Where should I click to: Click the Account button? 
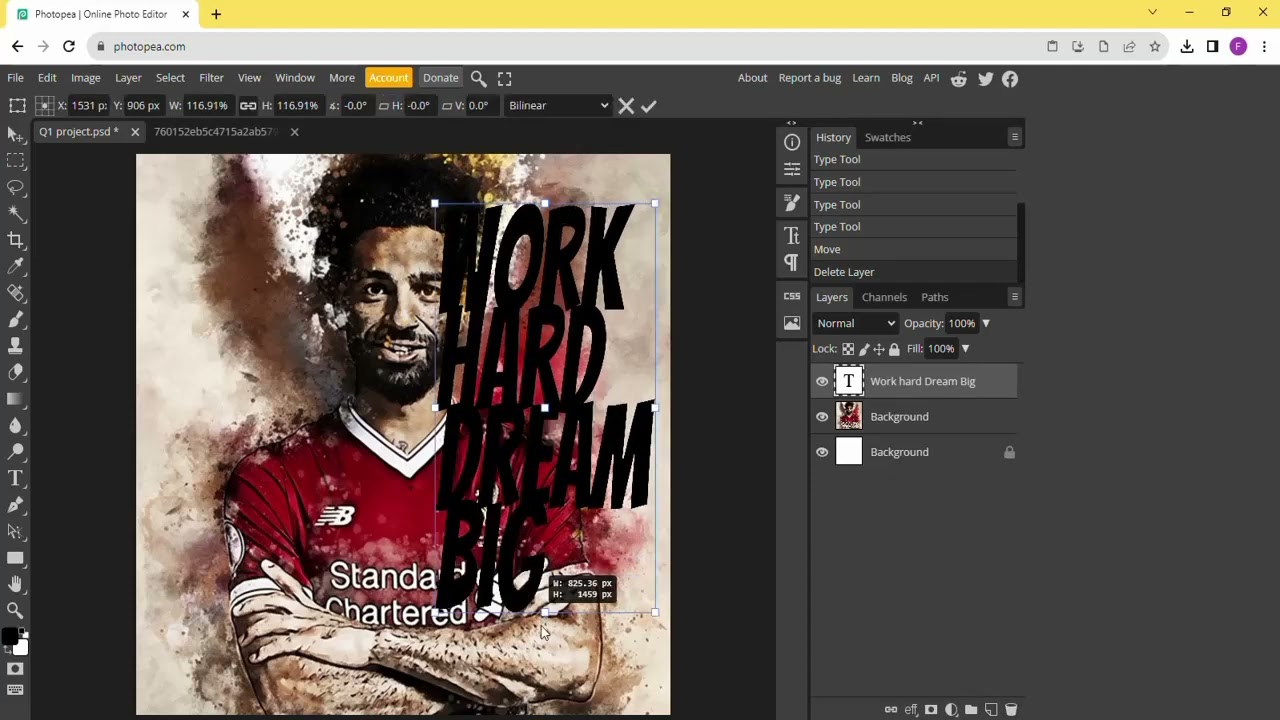[388, 78]
